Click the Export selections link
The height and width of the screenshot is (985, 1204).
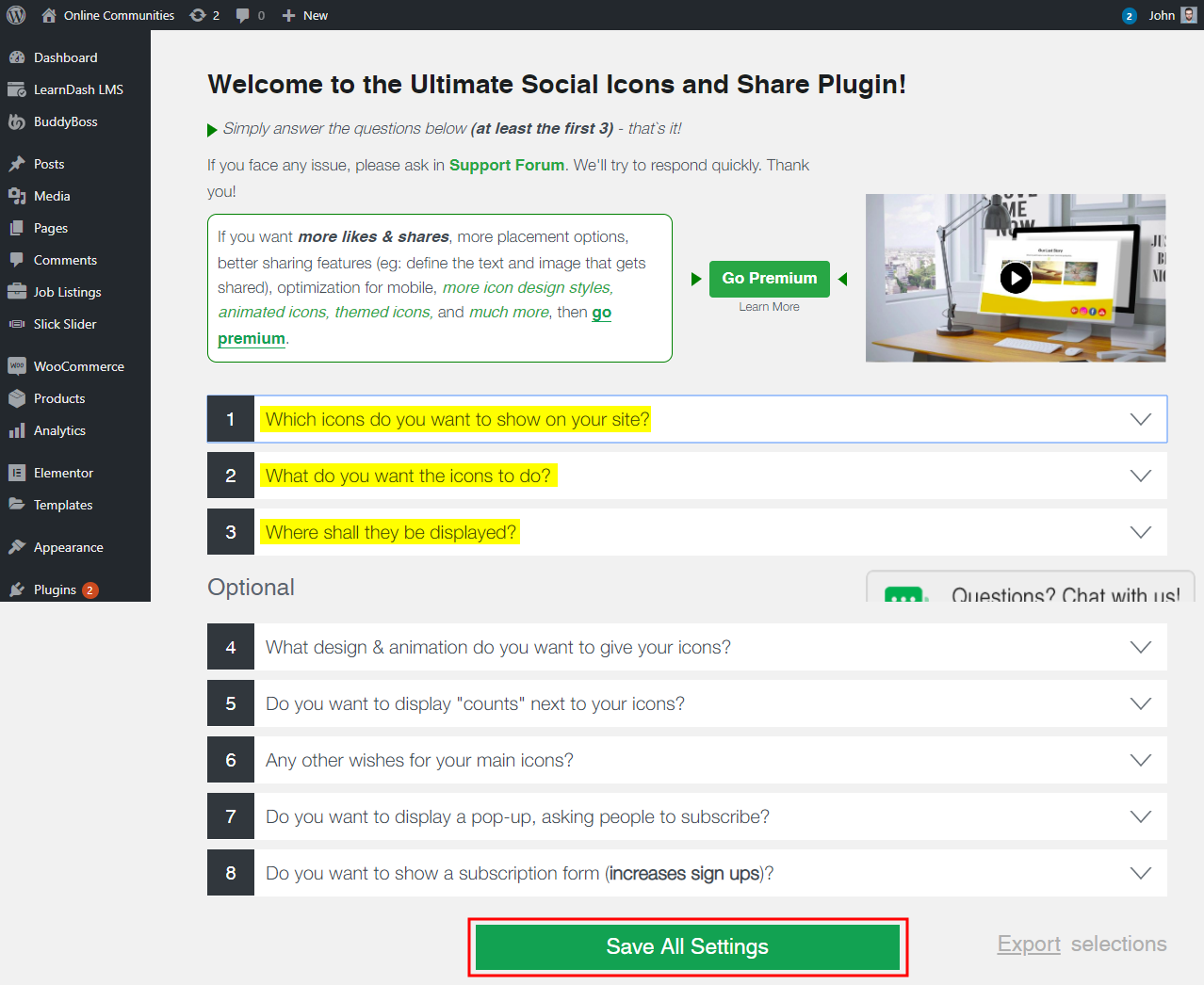click(1029, 944)
